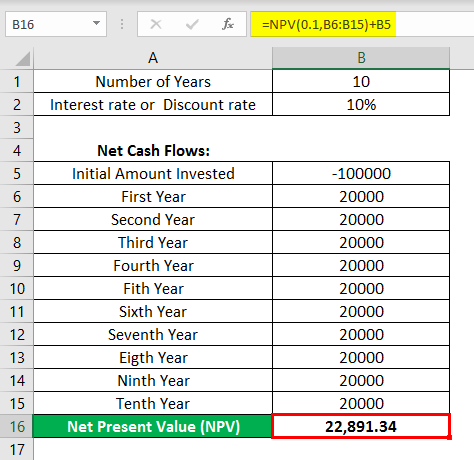Select row 16 header
Image resolution: width=474 pixels, height=460 pixels.
point(17,426)
